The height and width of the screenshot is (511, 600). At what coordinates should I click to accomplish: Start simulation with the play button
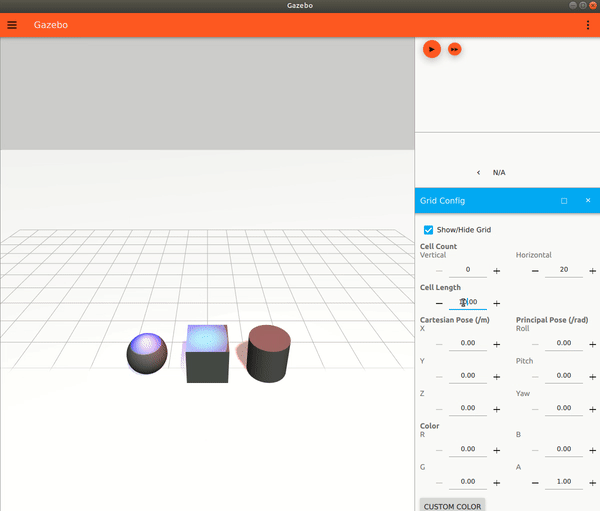432,49
